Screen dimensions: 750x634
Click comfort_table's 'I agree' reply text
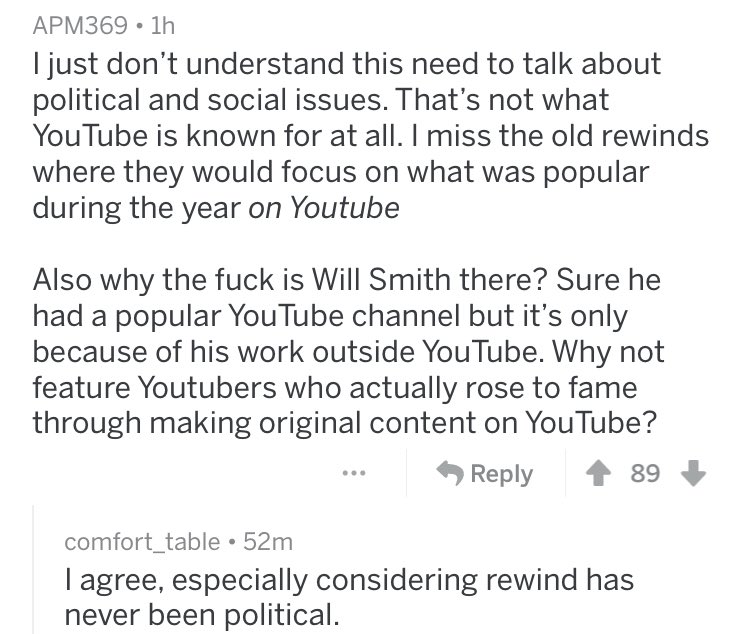(349, 597)
